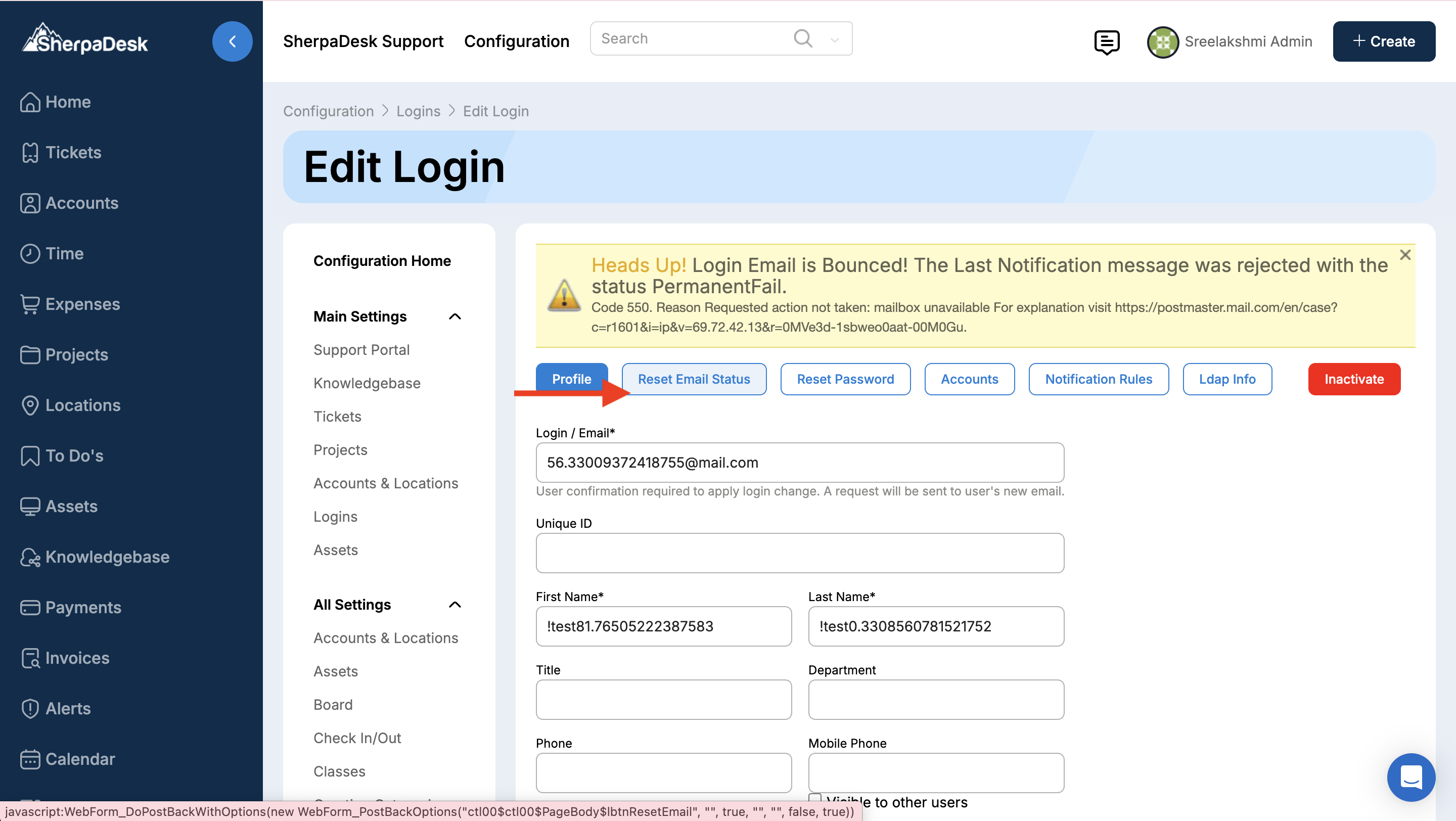Expand the search options dropdown arrow
Screen dimensions: 1456x821
(x=834, y=39)
